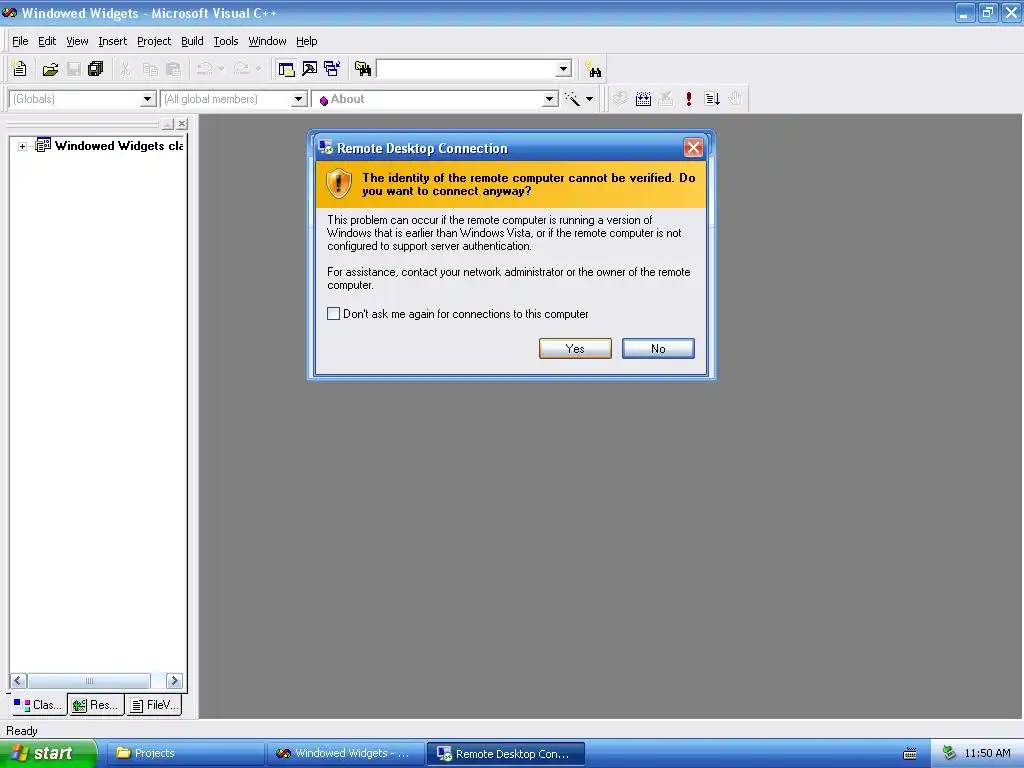Click the 11:50 AM clock
The image size is (1024, 768).
(987, 754)
